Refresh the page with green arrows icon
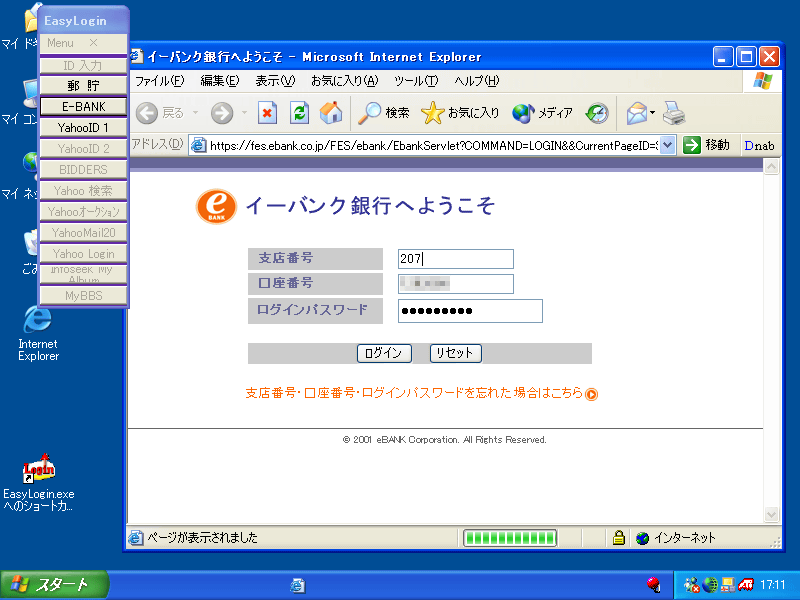This screenshot has width=800, height=600. [x=299, y=113]
